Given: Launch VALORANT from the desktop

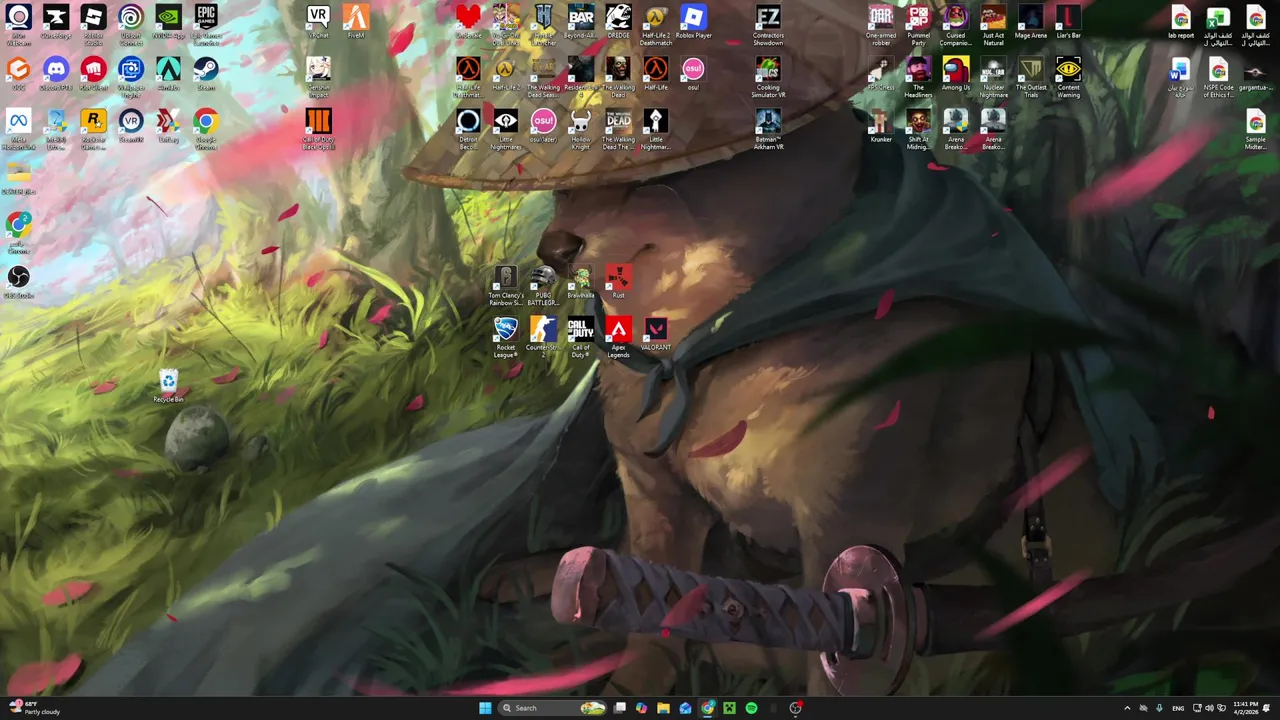Looking at the screenshot, I should tap(656, 334).
